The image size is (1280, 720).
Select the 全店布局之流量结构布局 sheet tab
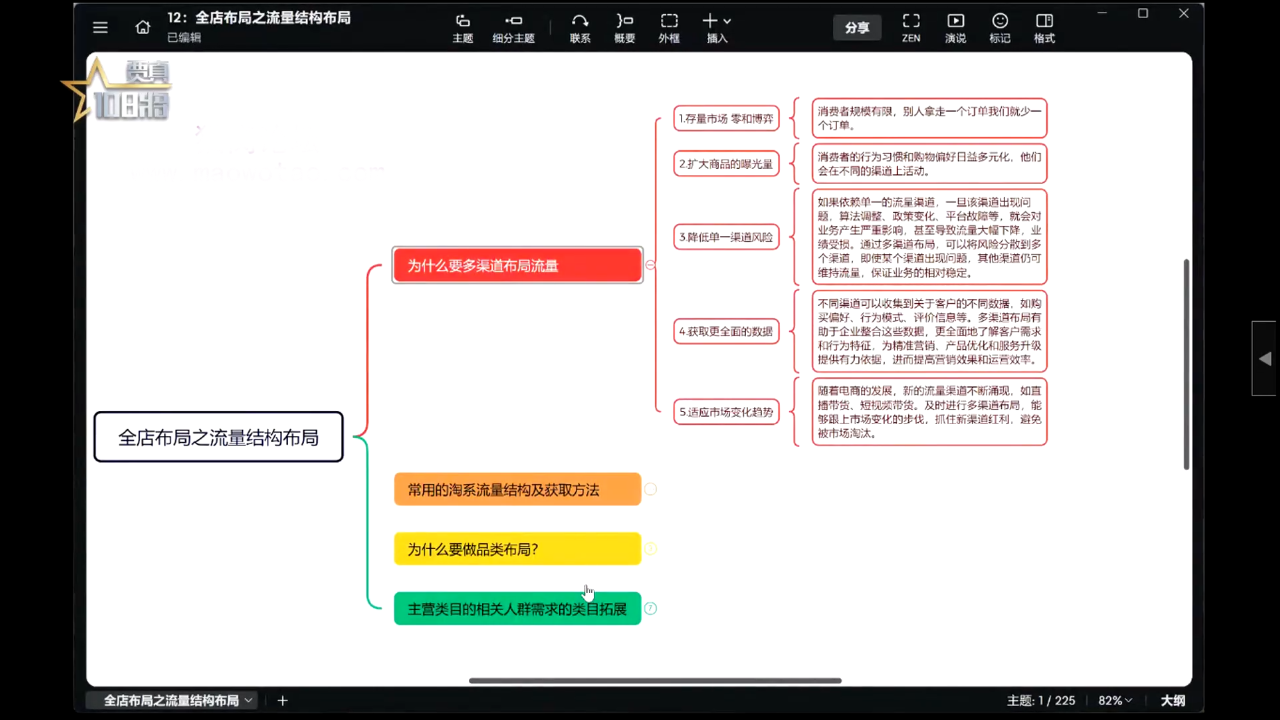[x=171, y=701]
